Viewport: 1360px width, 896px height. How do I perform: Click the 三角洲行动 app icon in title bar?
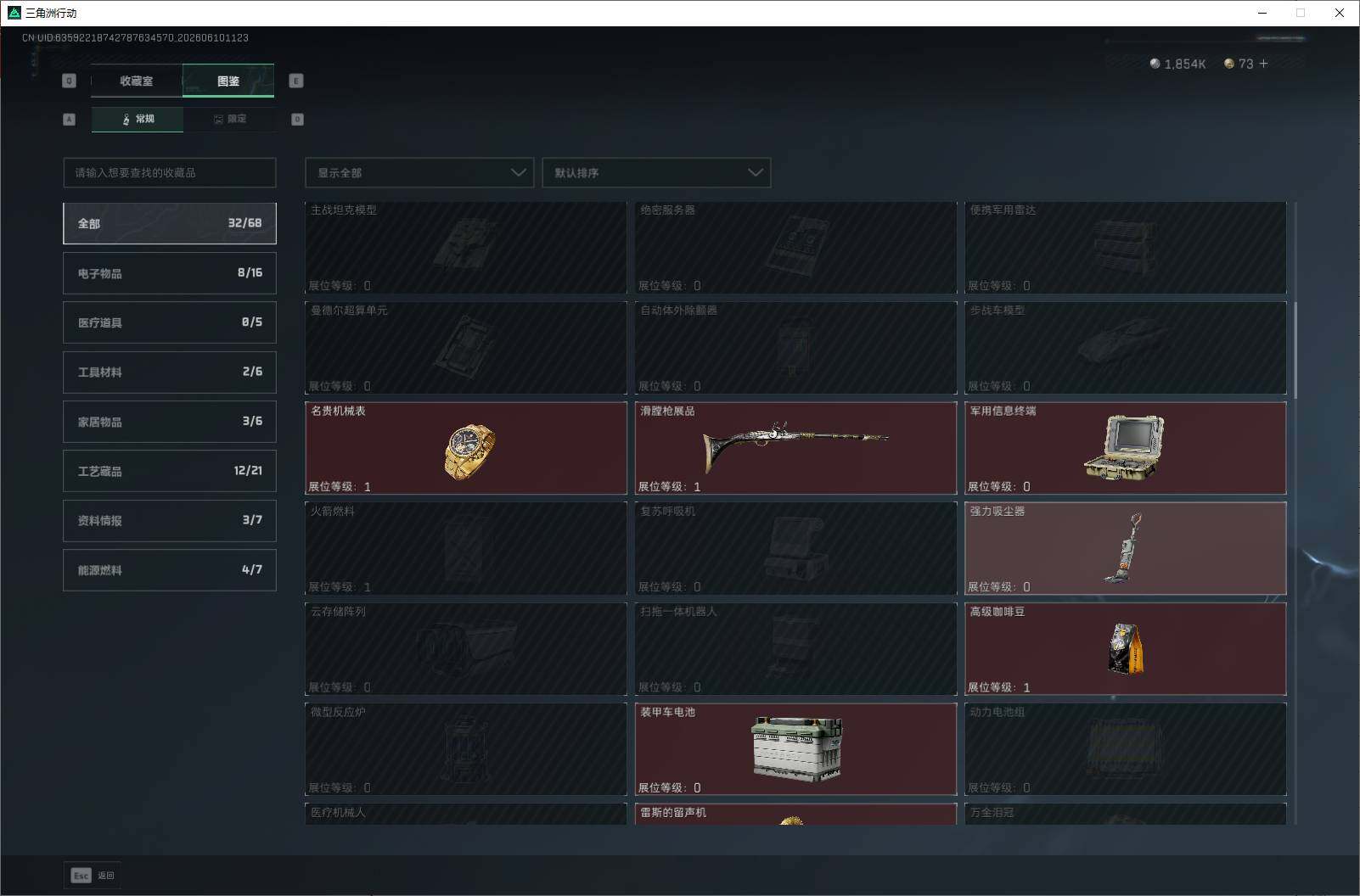(x=14, y=13)
